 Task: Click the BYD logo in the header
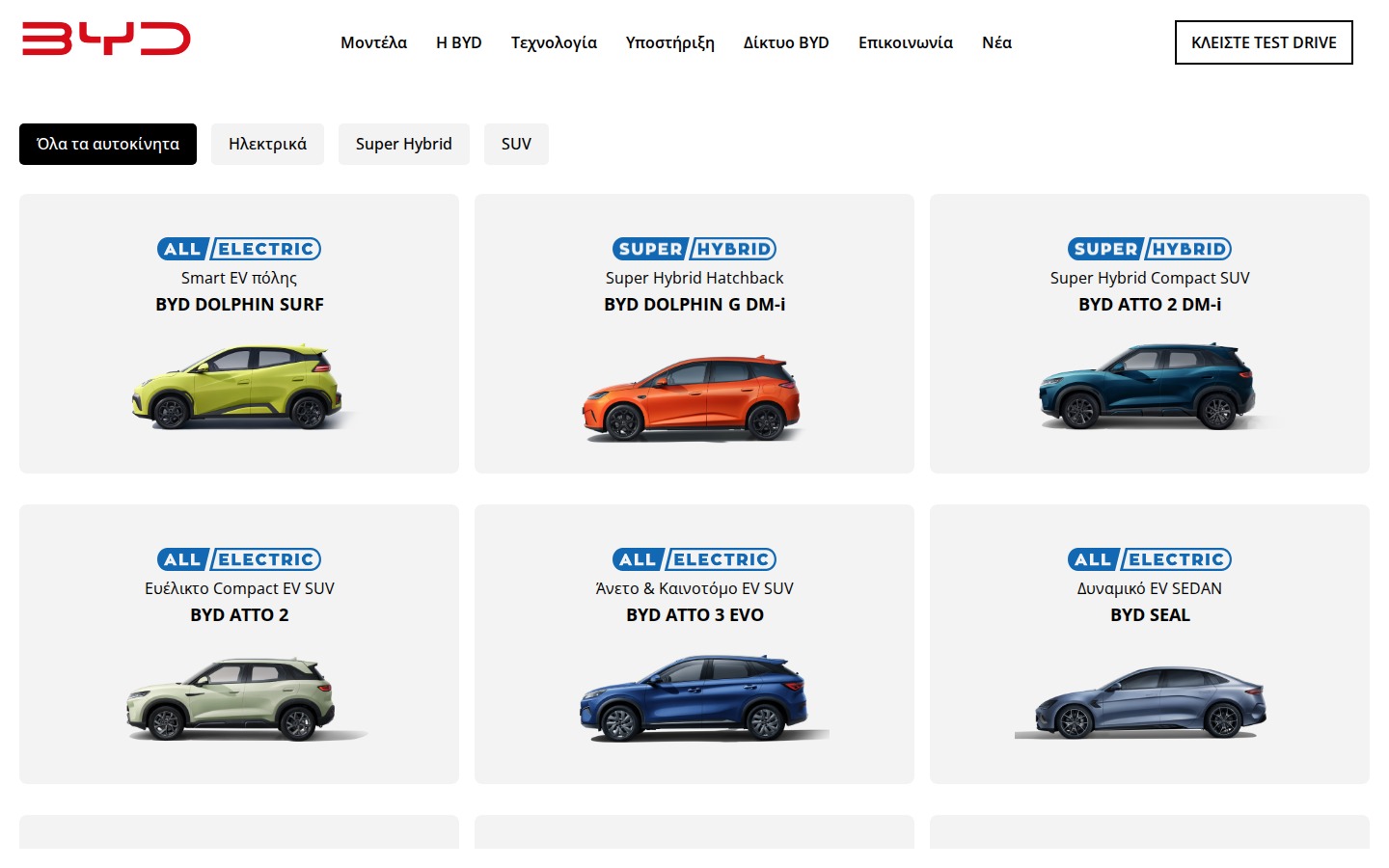[x=106, y=39]
